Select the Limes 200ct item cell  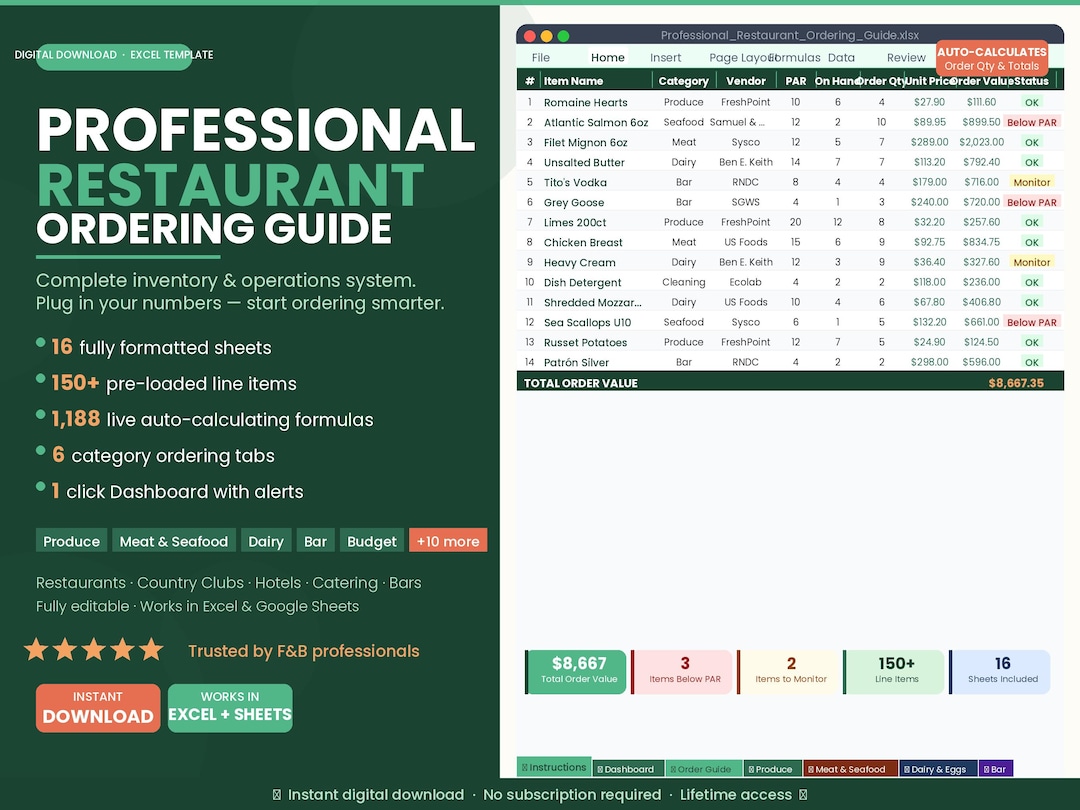(x=575, y=222)
